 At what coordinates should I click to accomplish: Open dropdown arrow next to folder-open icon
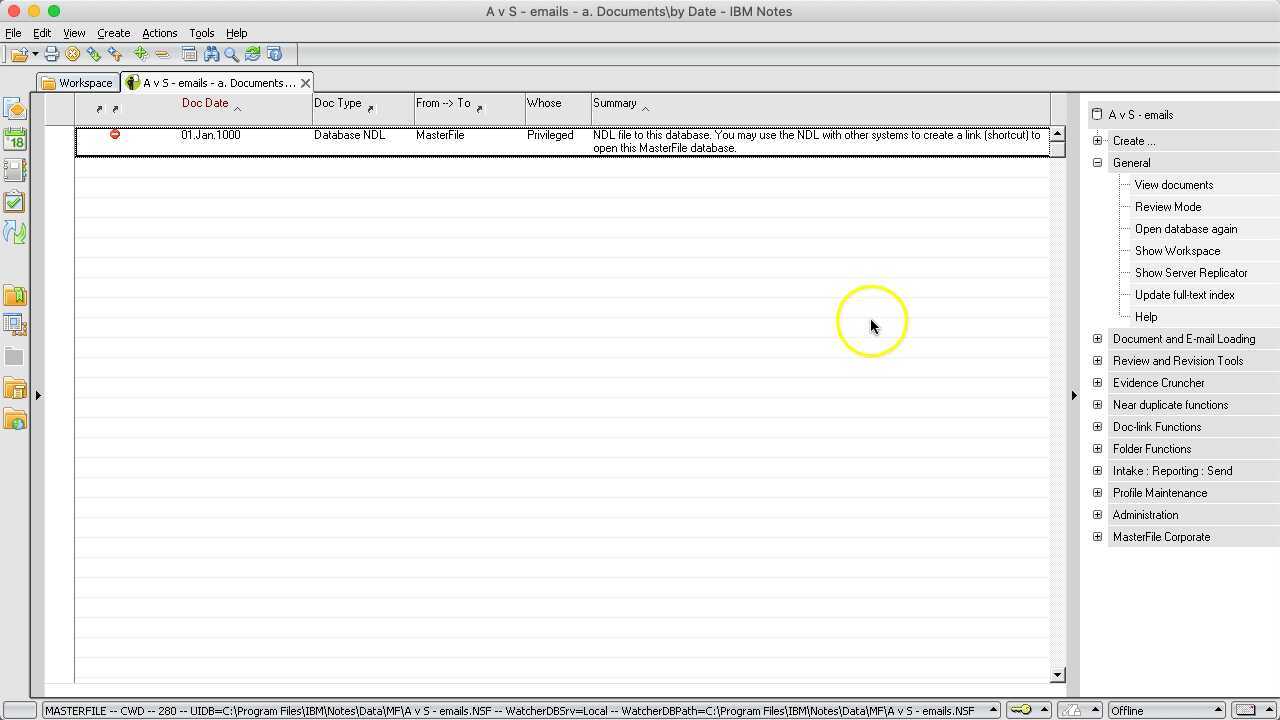click(x=35, y=54)
